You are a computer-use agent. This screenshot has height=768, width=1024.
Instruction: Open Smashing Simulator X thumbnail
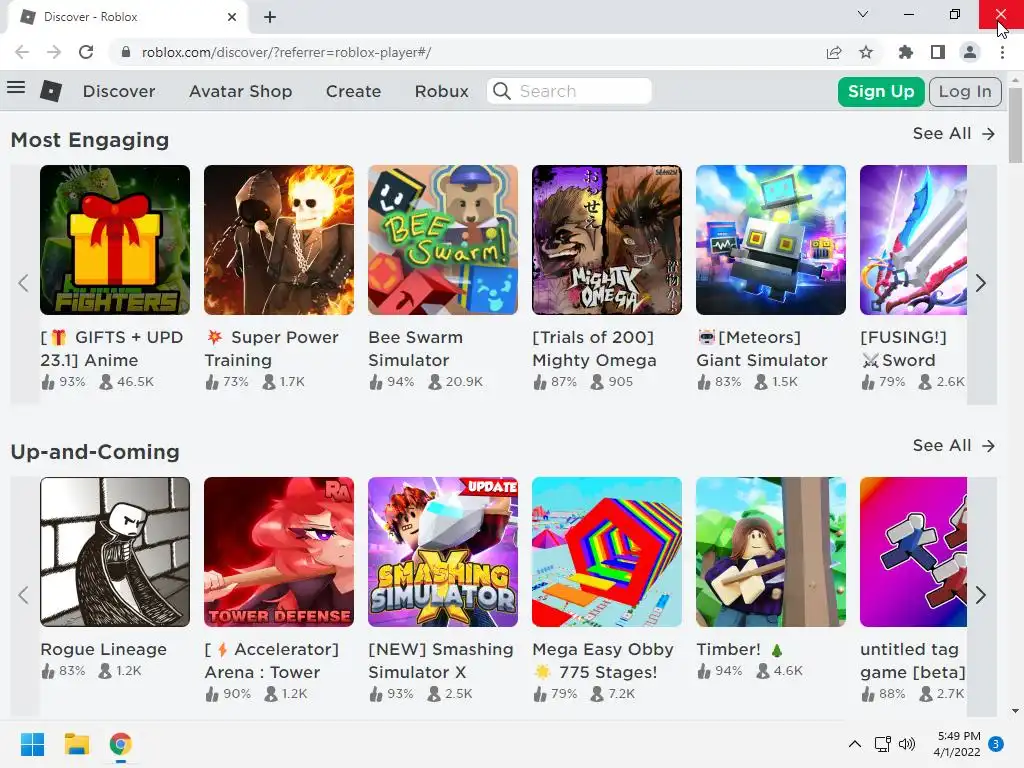click(443, 552)
